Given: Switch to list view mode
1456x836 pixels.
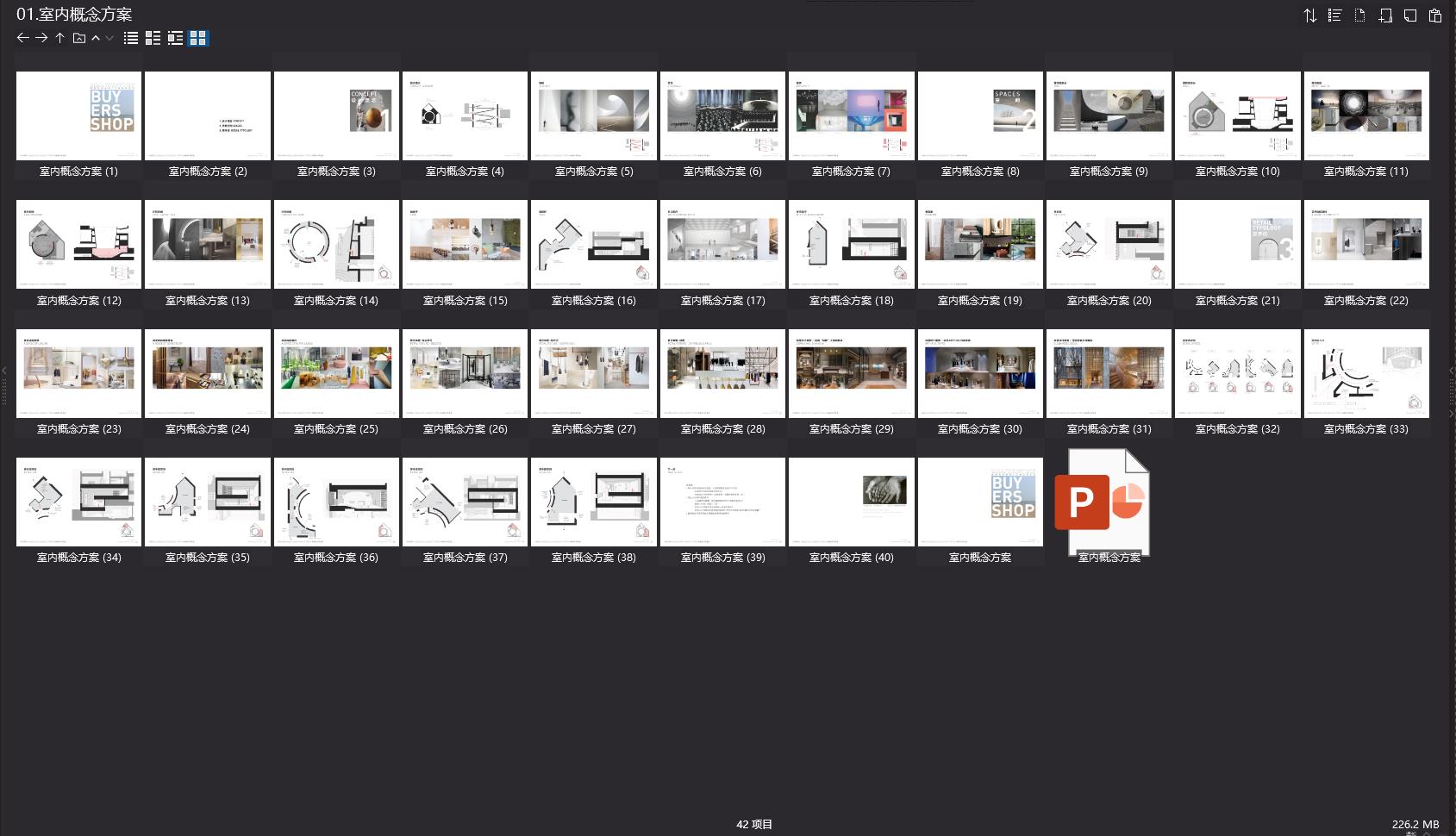Looking at the screenshot, I should (x=131, y=38).
